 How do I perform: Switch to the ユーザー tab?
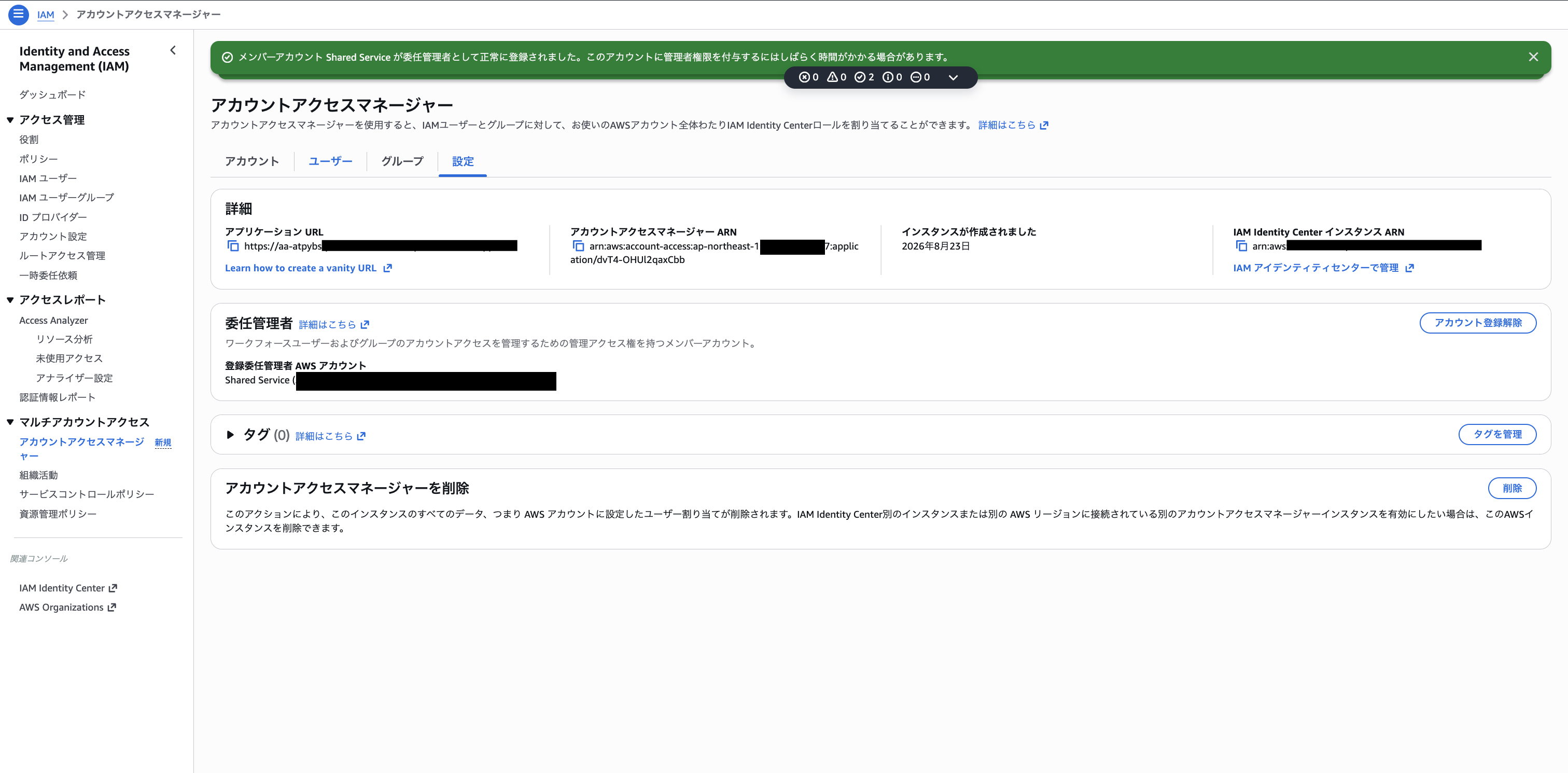point(330,161)
